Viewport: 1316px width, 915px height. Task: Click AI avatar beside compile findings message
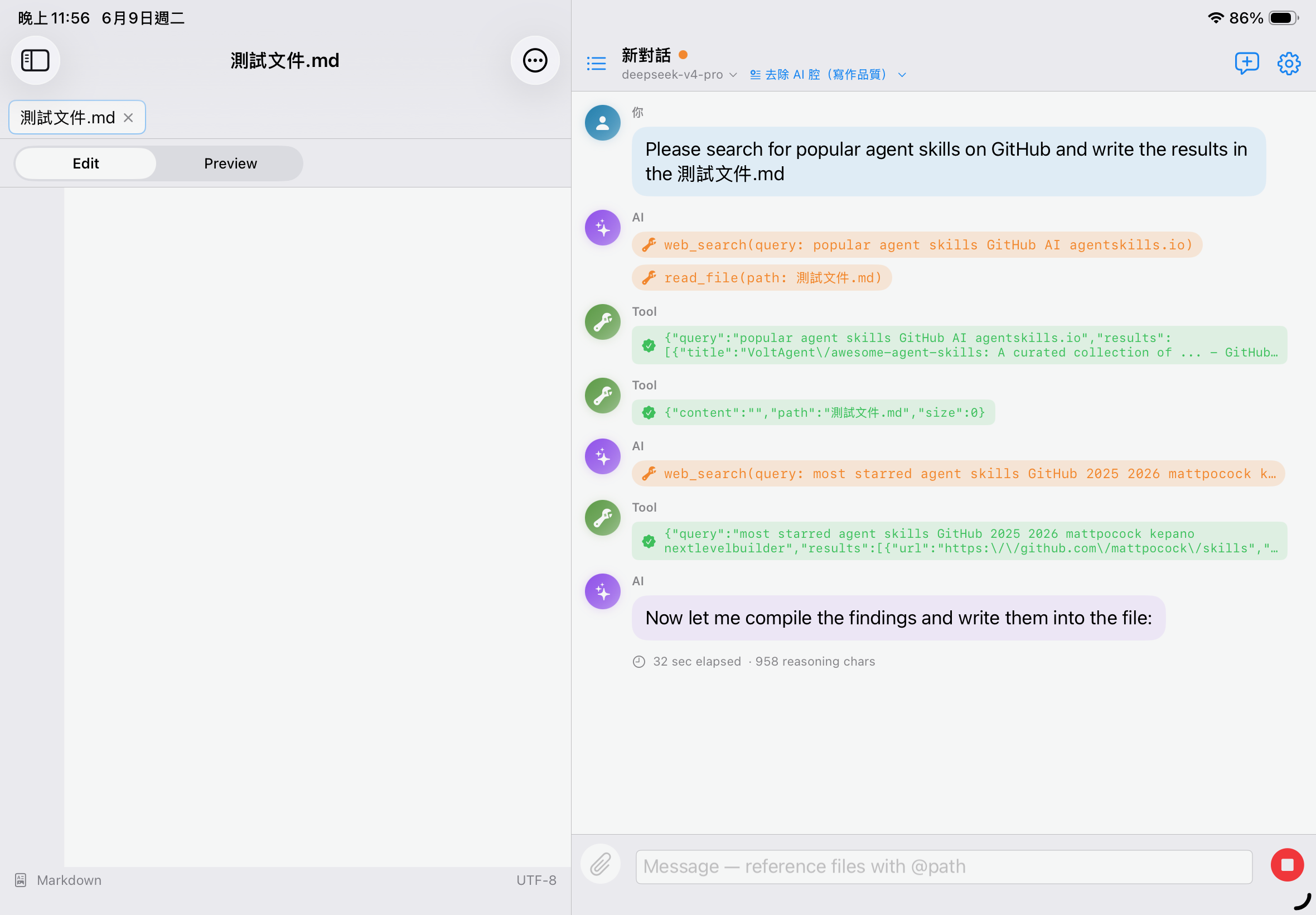[x=602, y=591]
